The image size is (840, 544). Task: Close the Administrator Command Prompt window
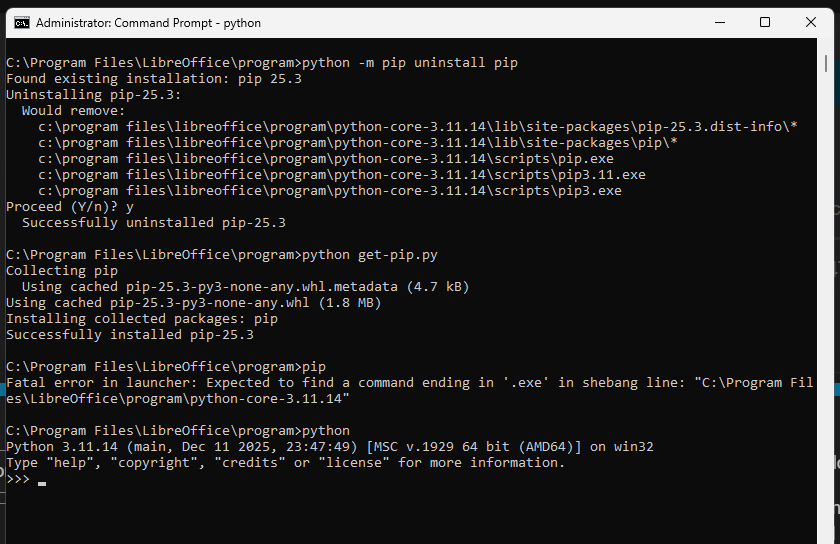(x=812, y=22)
